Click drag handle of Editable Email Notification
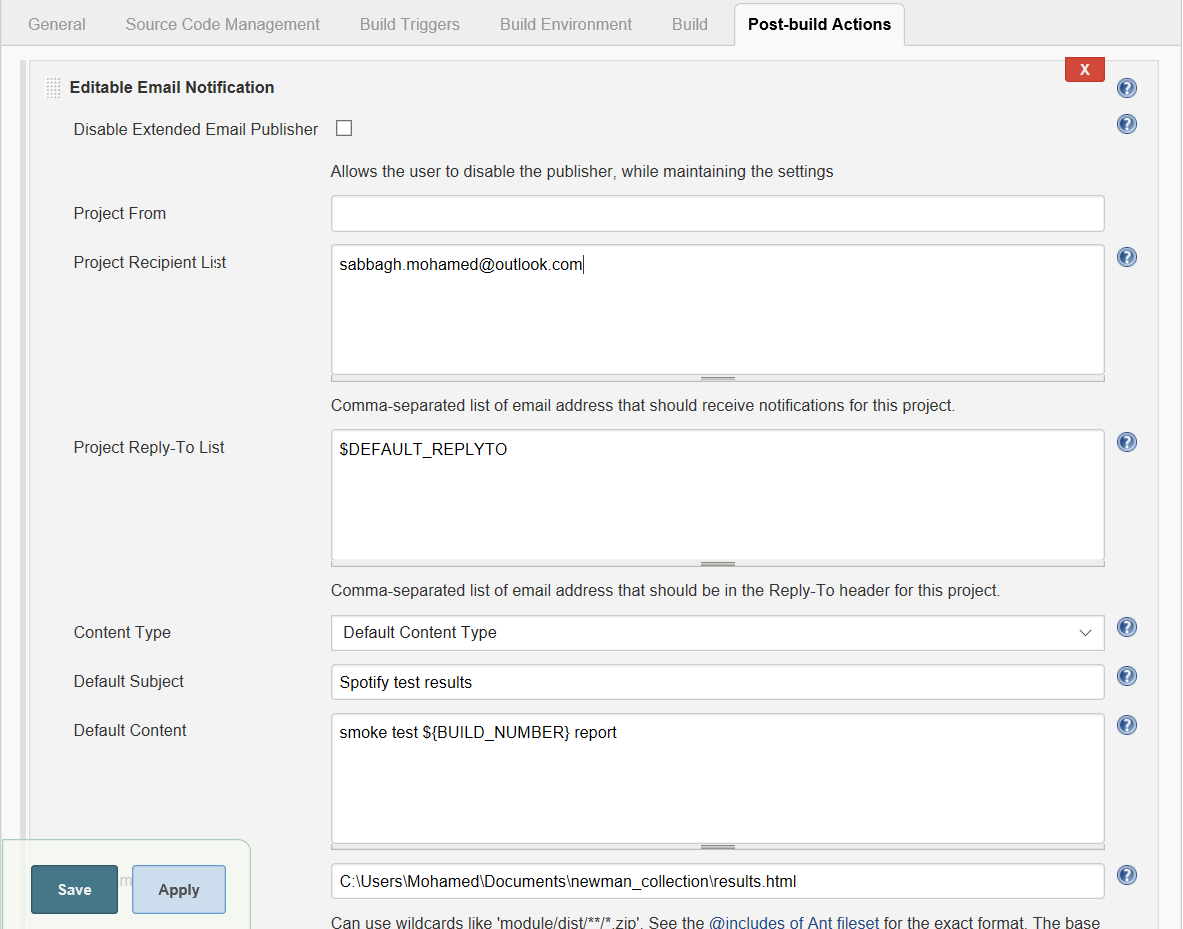 (53, 88)
